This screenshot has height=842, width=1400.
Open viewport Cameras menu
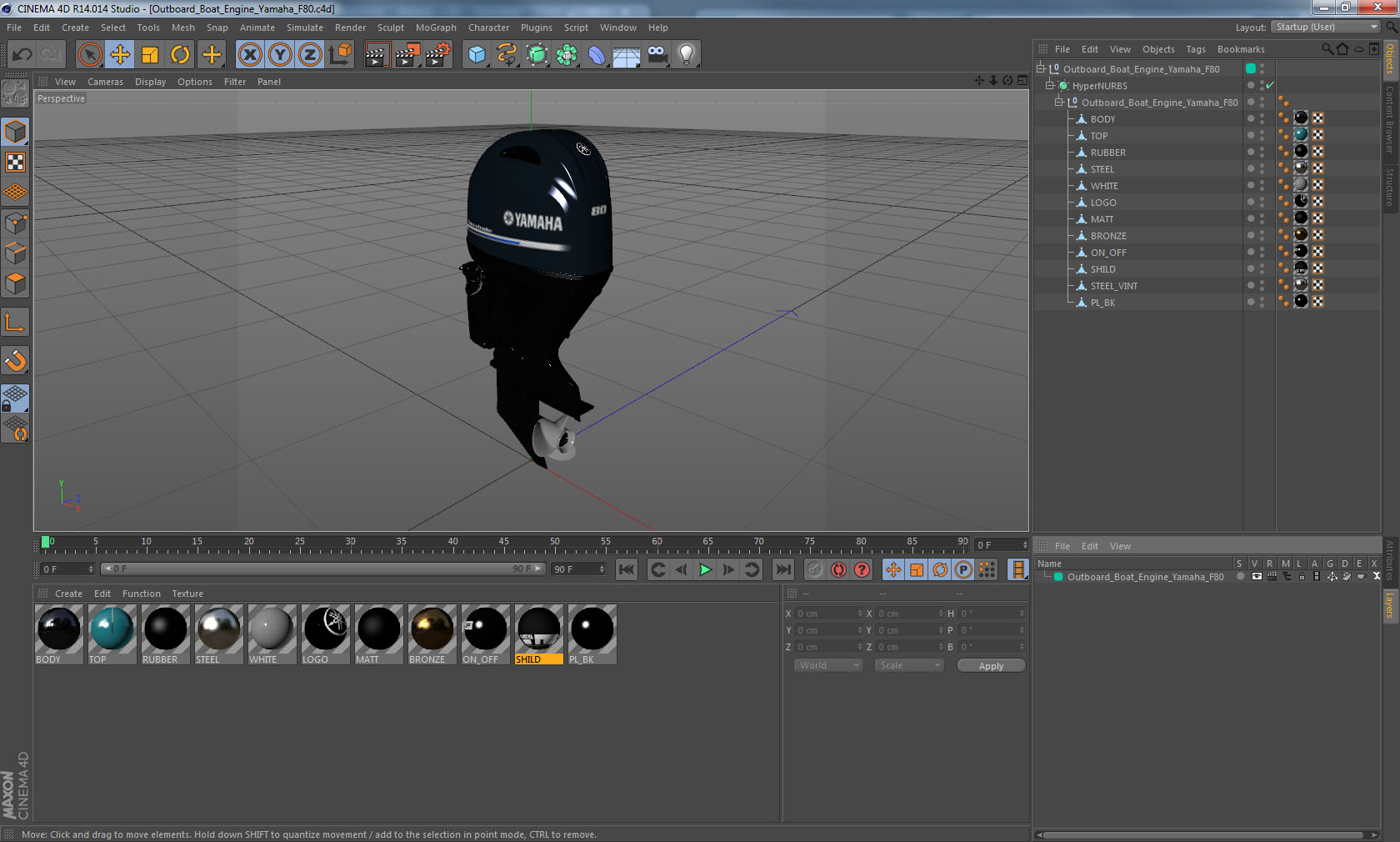click(105, 82)
